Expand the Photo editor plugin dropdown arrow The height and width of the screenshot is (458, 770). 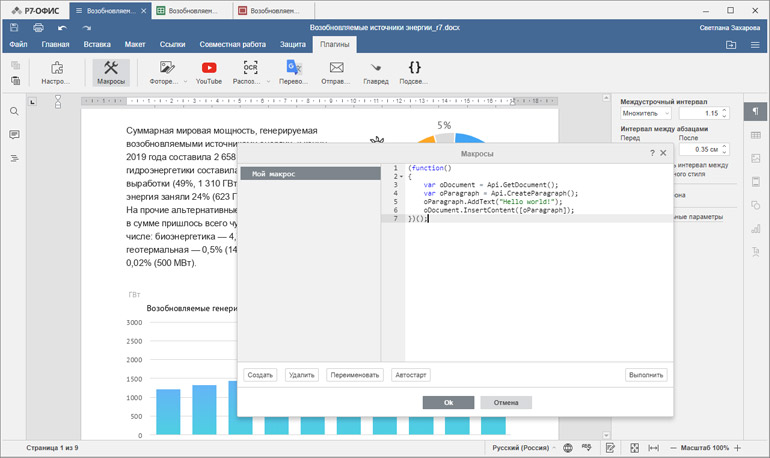[x=185, y=81]
